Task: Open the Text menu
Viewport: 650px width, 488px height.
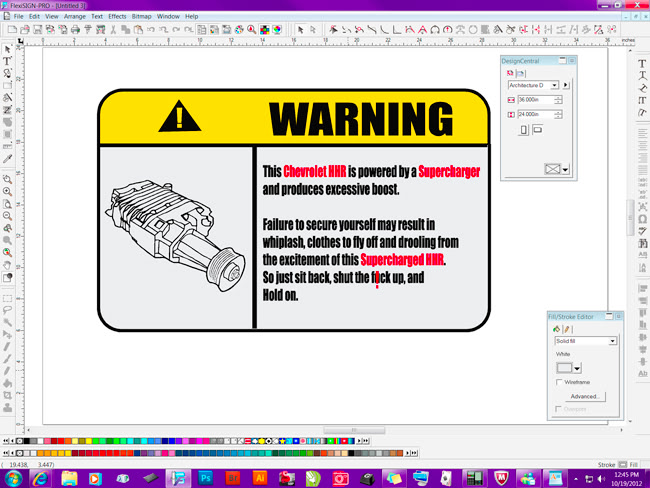Action: pyautogui.click(x=97, y=17)
